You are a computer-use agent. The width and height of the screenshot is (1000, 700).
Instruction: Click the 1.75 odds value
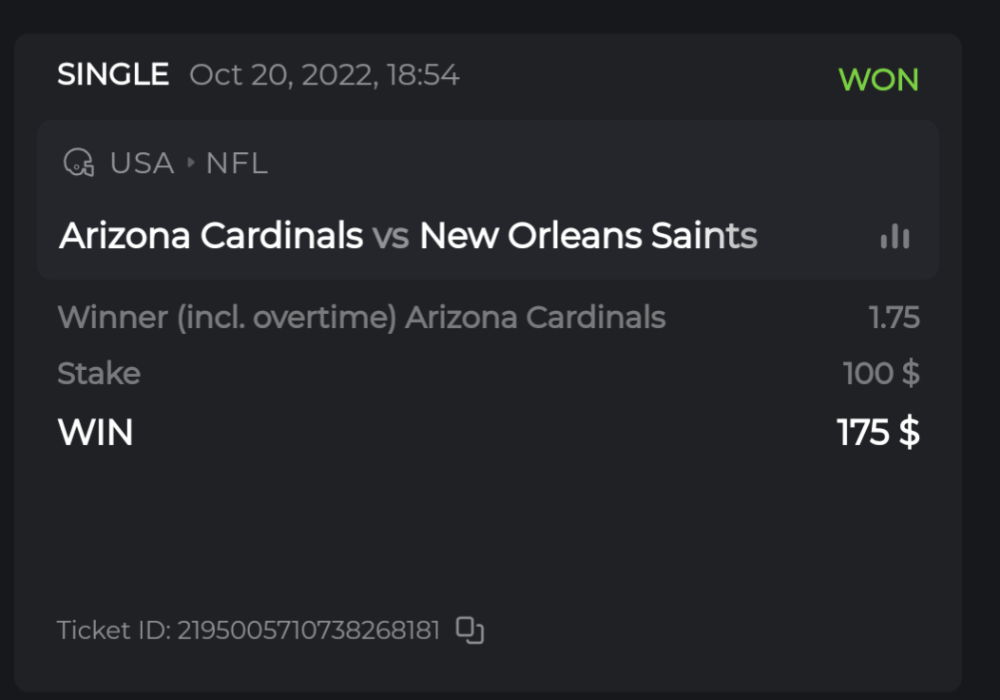[x=894, y=318]
